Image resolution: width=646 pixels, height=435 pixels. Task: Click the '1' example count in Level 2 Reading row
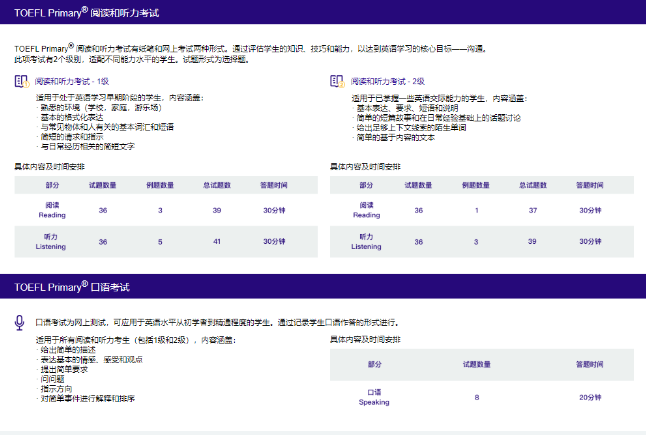coord(477,210)
